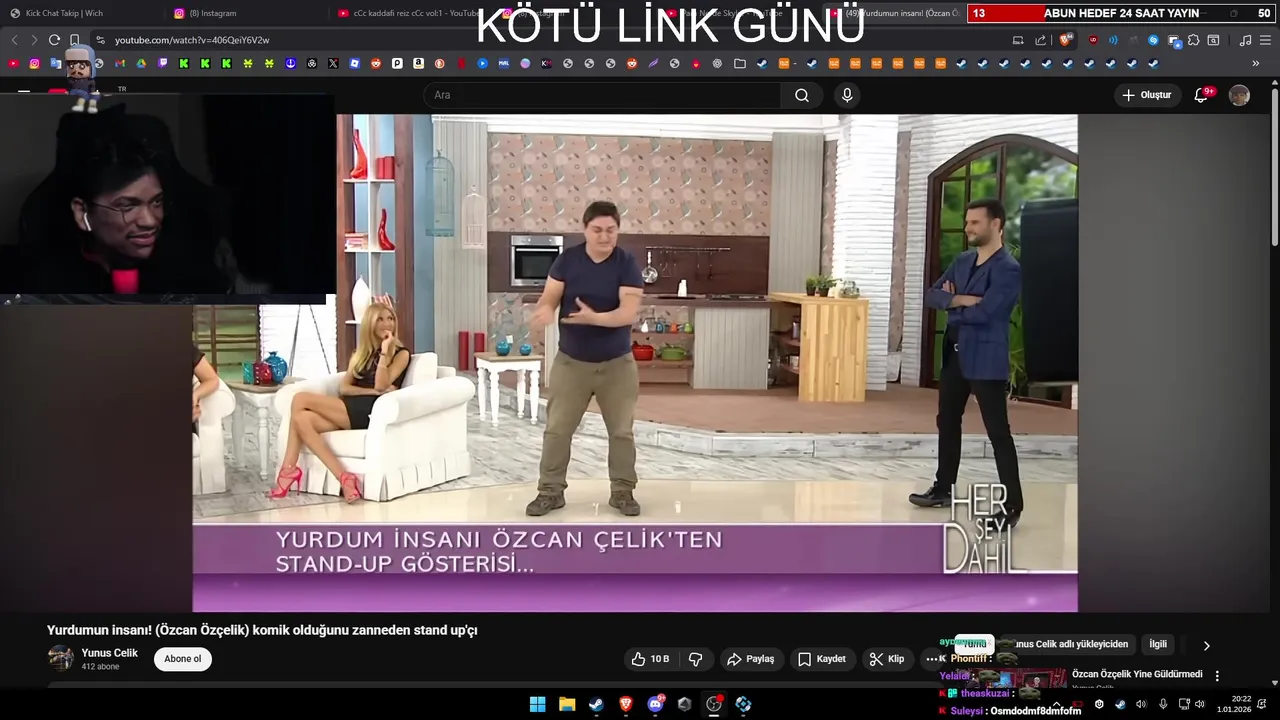Image resolution: width=1280 pixels, height=720 pixels.
Task: Open 'Özcan Özçelik Yine Güldürmedi' recommended video
Action: (x=1137, y=675)
